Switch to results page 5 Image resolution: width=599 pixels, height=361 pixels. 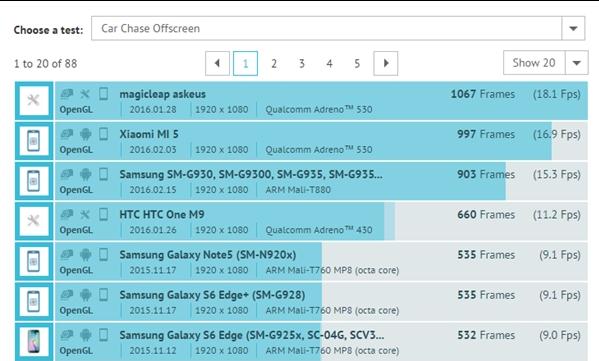click(x=357, y=63)
